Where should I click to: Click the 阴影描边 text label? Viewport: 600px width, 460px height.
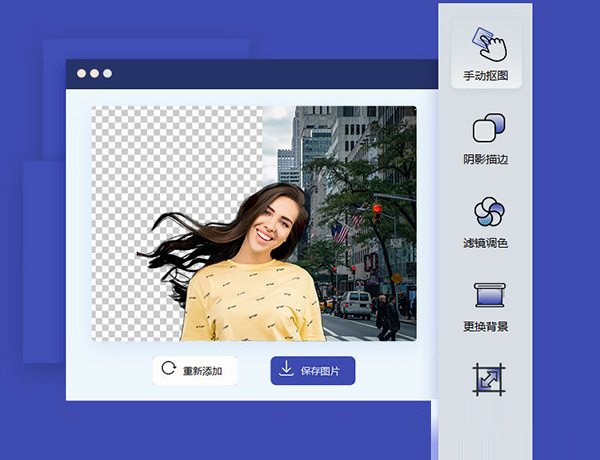click(486, 159)
